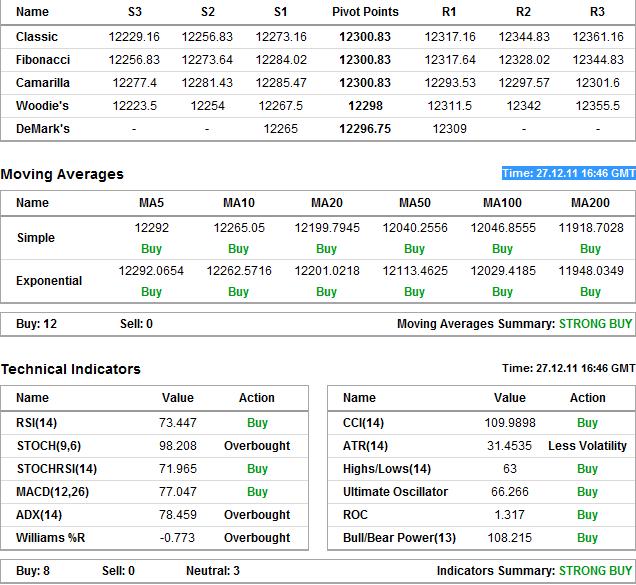Select the Classic pivot row label
This screenshot has width=636, height=585.
pos(37,37)
